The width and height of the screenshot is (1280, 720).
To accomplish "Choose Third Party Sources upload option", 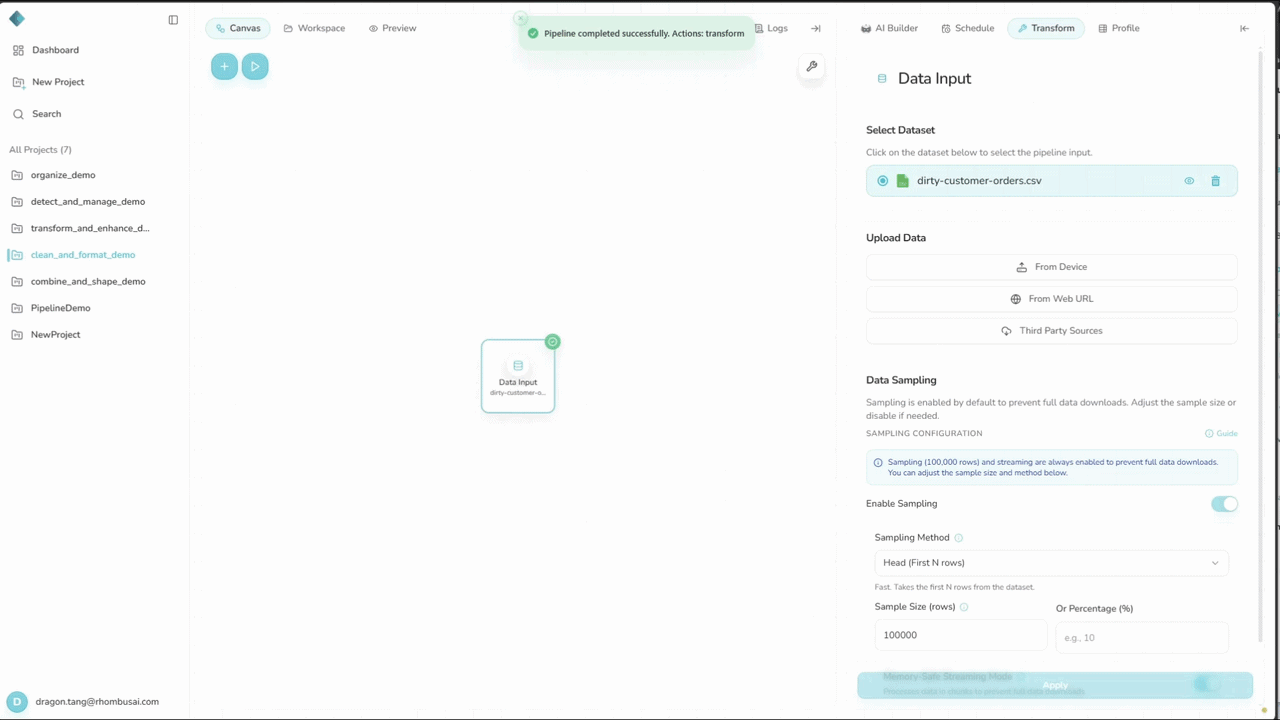I will tap(1052, 331).
